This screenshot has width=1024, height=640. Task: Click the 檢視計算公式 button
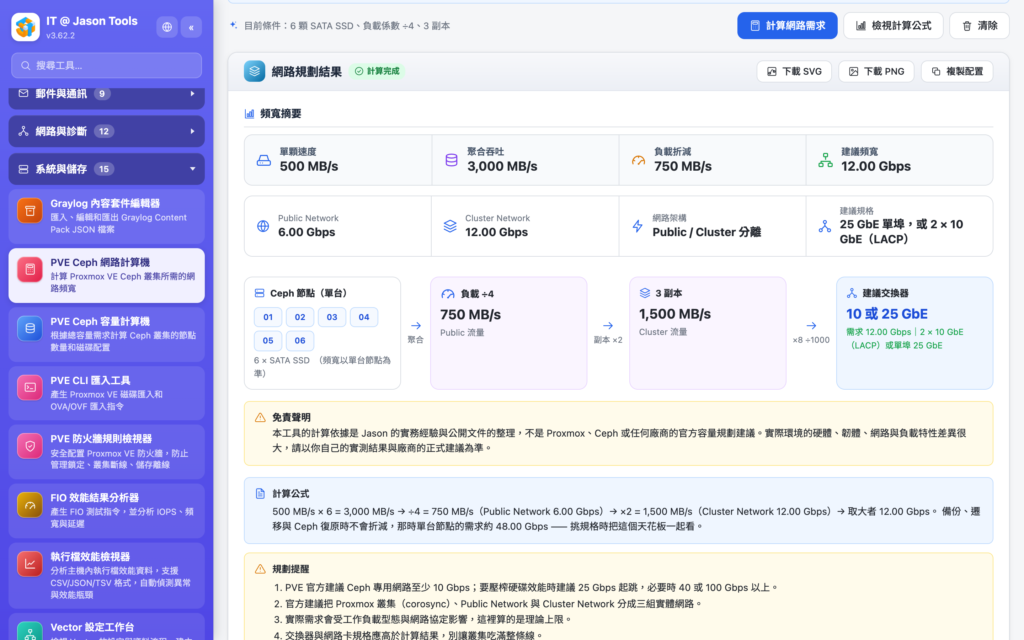[893, 25]
